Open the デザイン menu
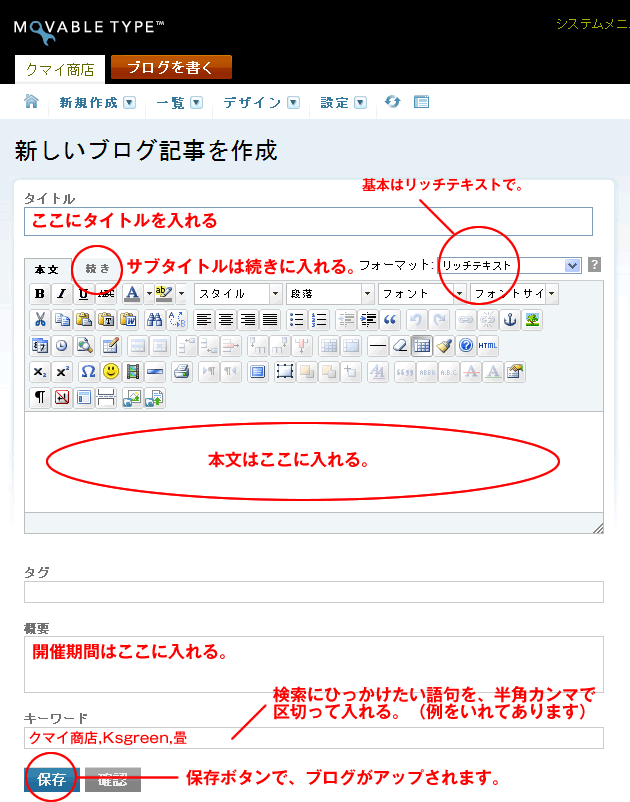The height and width of the screenshot is (802, 630). [261, 103]
